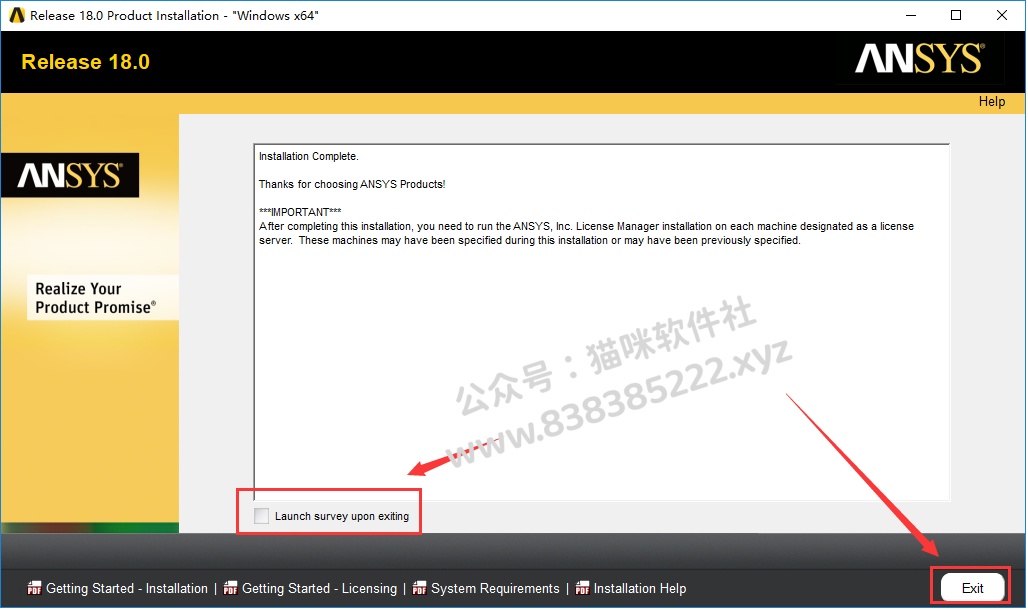Open the Help menu

tap(991, 102)
